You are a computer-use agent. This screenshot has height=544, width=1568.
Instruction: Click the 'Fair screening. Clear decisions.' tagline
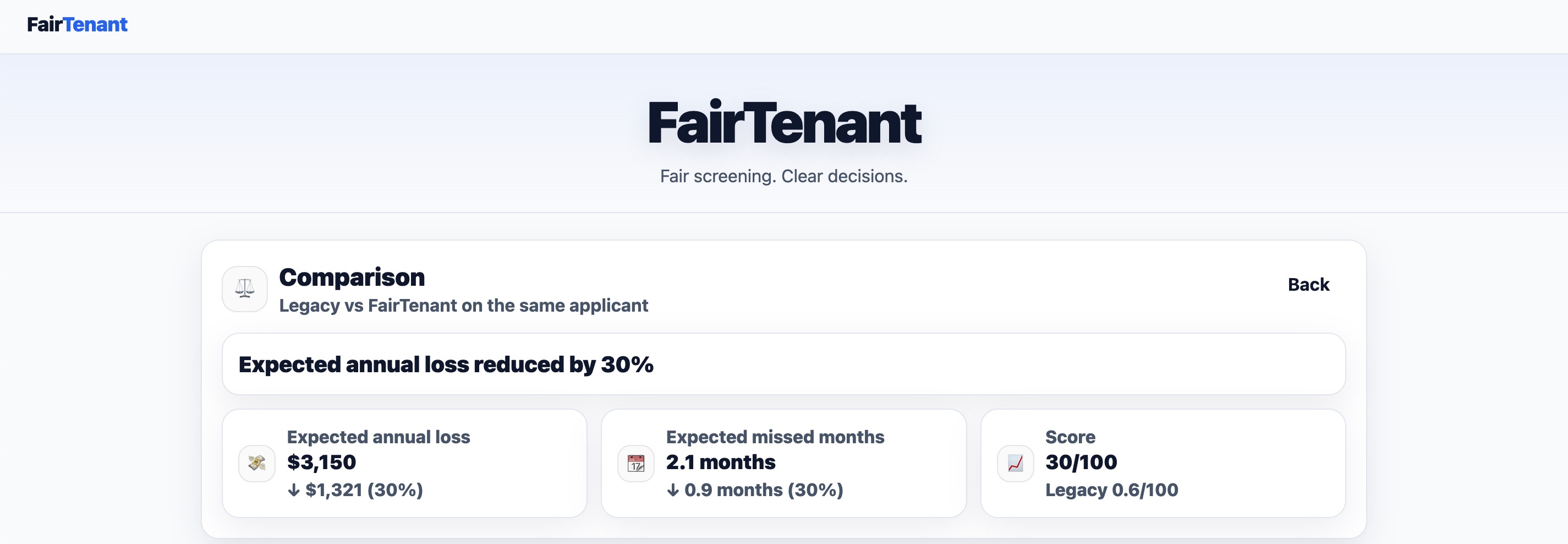point(784,176)
